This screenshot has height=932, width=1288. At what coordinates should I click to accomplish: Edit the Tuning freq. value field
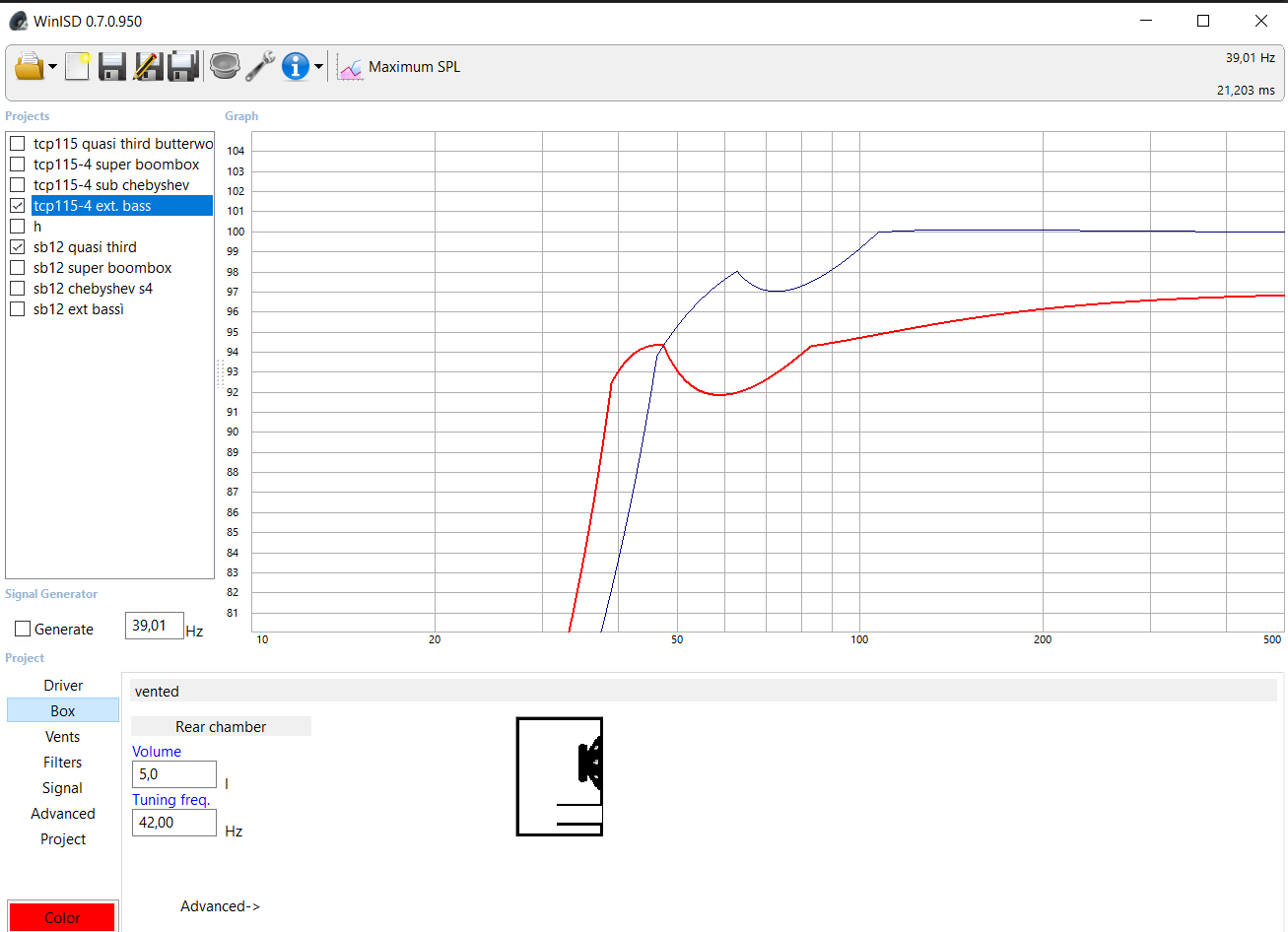point(174,823)
